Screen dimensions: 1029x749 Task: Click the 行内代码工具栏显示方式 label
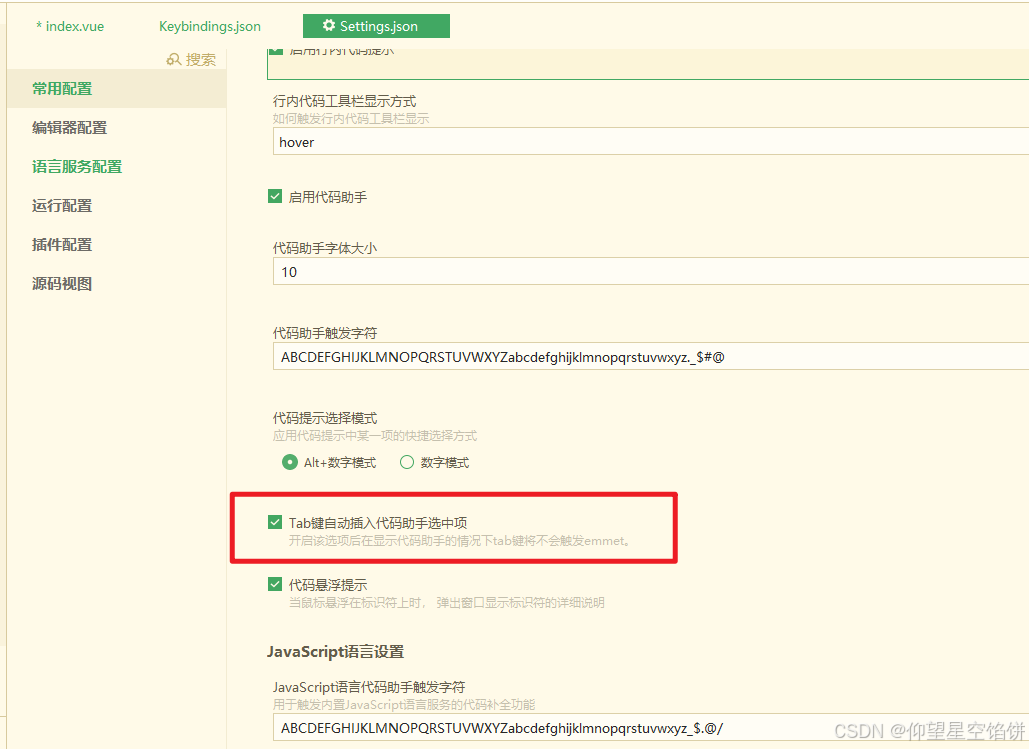click(345, 101)
